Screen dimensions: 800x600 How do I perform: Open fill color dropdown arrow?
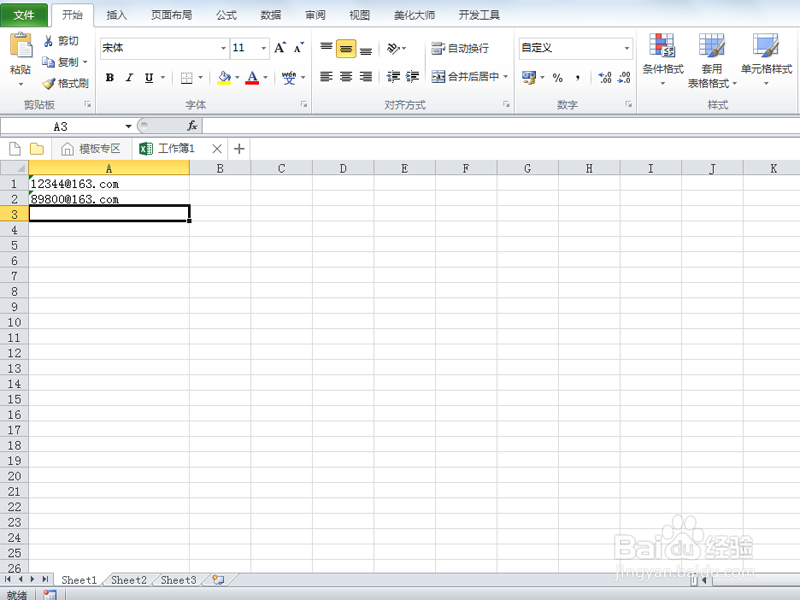point(237,78)
